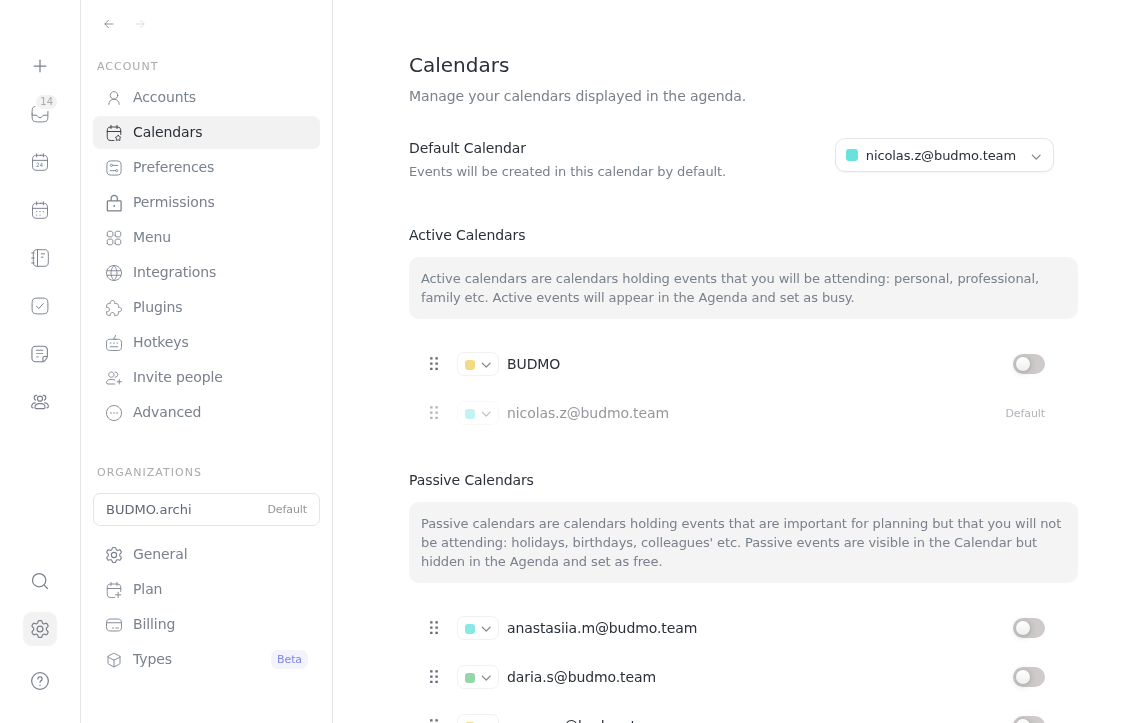This screenshot has width=1130, height=723.
Task: Open the contacts people icon in rail
Action: [40, 402]
